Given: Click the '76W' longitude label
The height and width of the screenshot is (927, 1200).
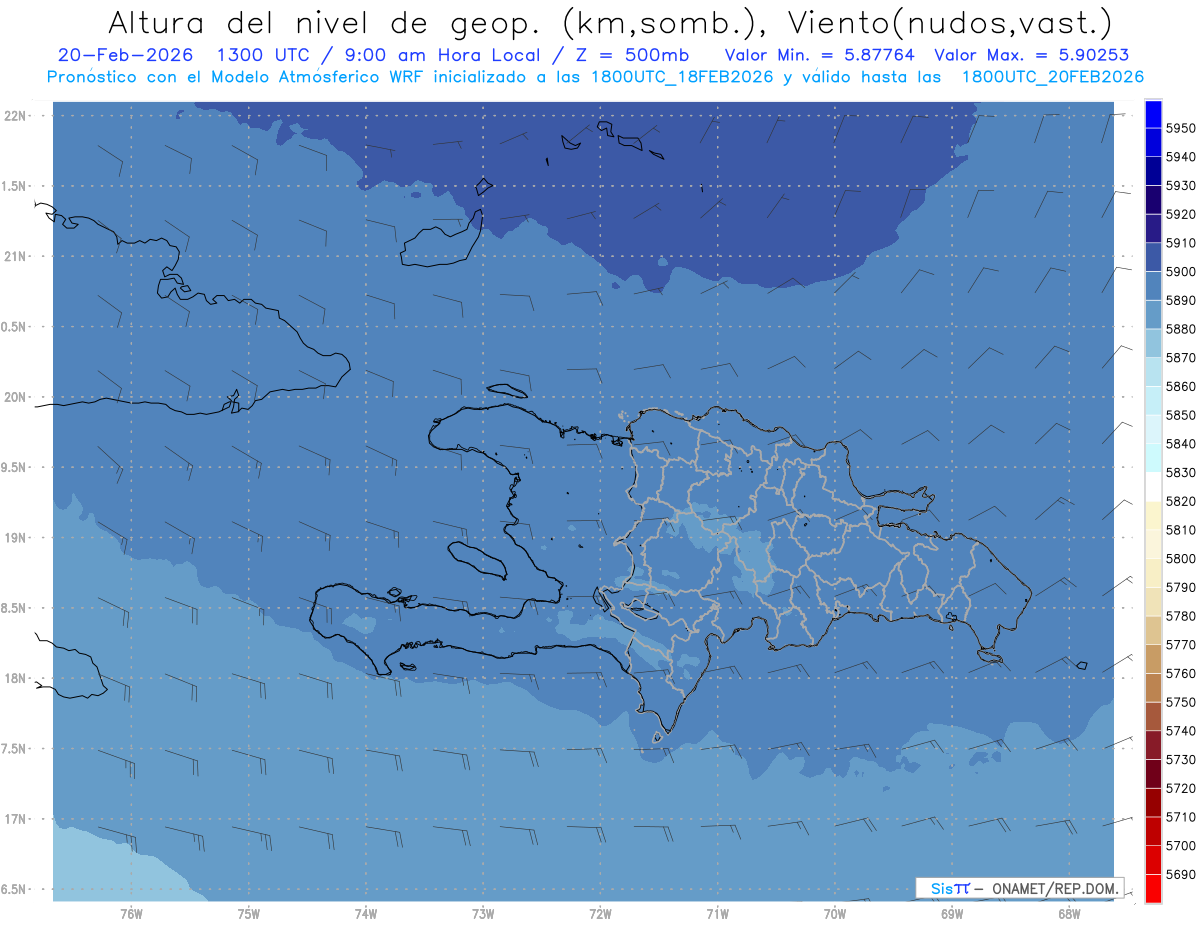Looking at the screenshot, I should 131,914.
